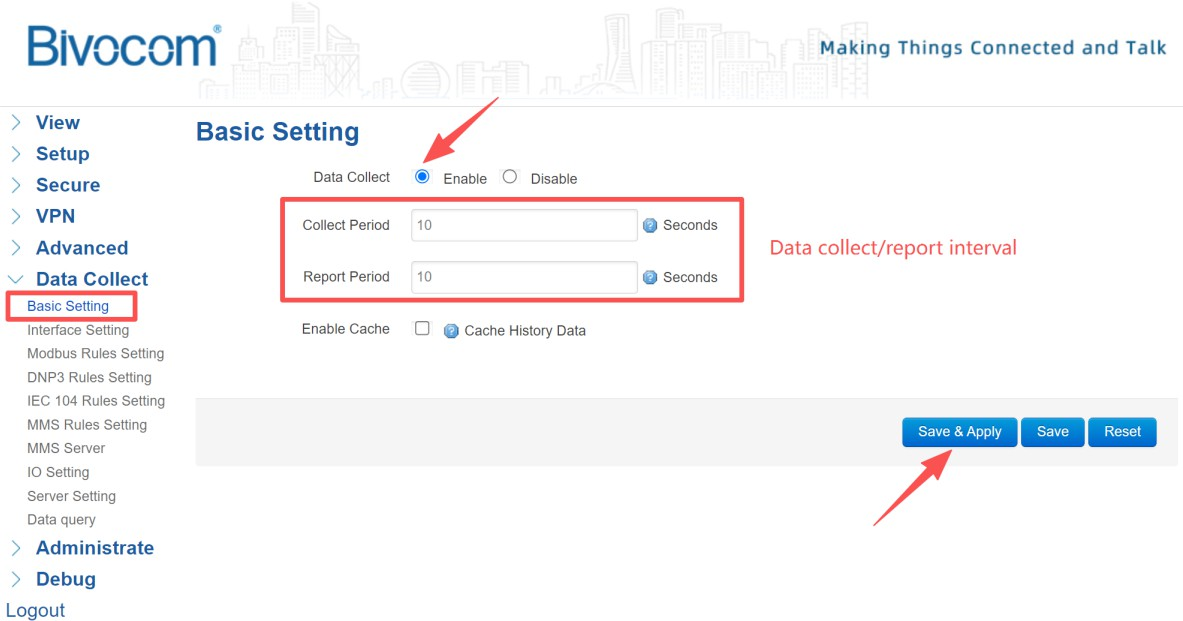
Task: Collapse the Data Collect section
Action: tap(91, 279)
